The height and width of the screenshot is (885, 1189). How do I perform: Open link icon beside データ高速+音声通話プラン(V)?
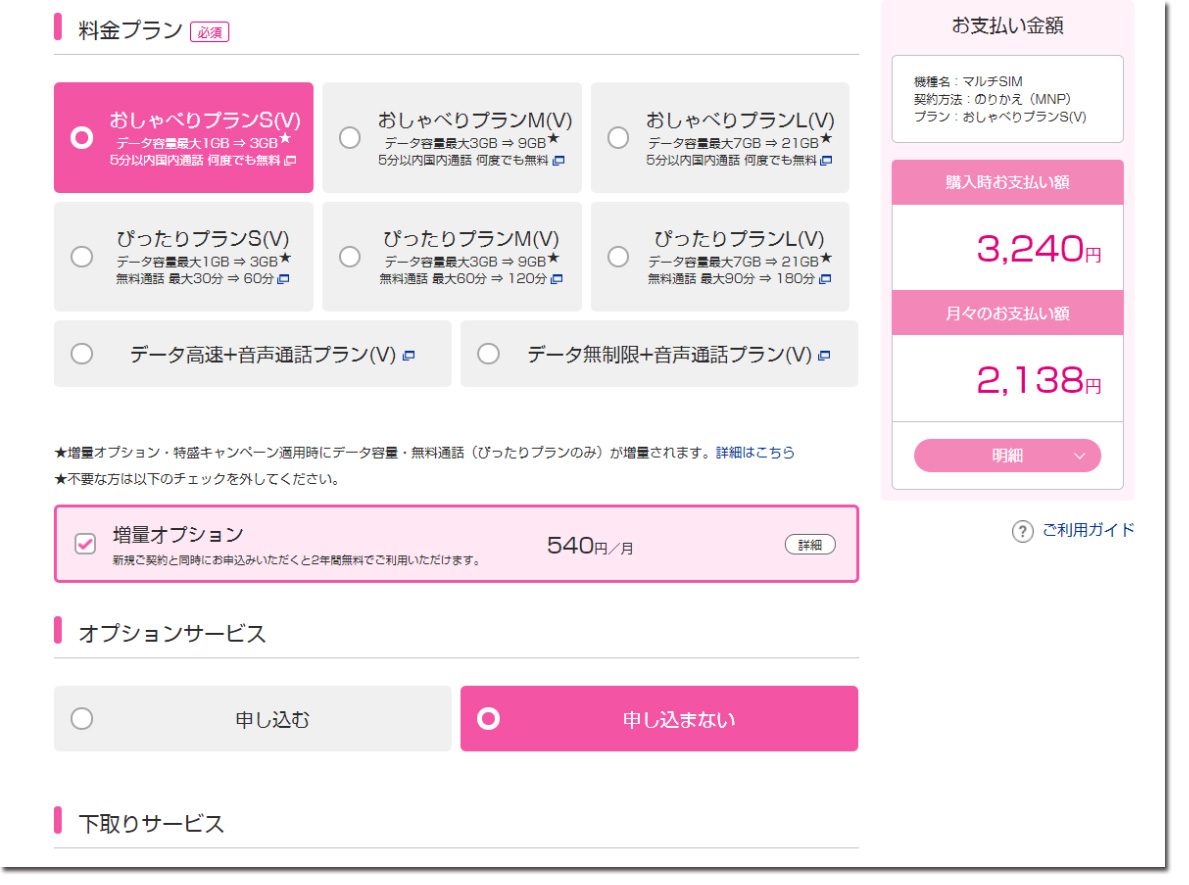[x=409, y=355]
